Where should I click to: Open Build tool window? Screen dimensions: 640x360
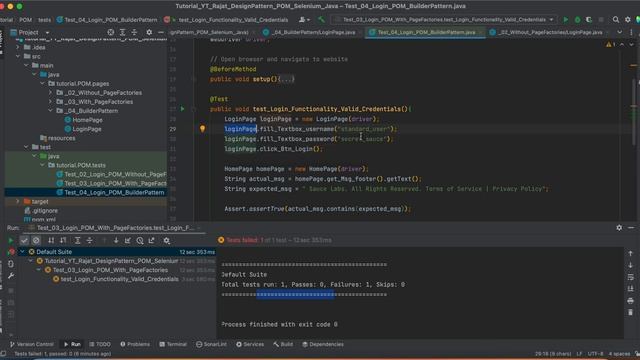[x=283, y=344]
